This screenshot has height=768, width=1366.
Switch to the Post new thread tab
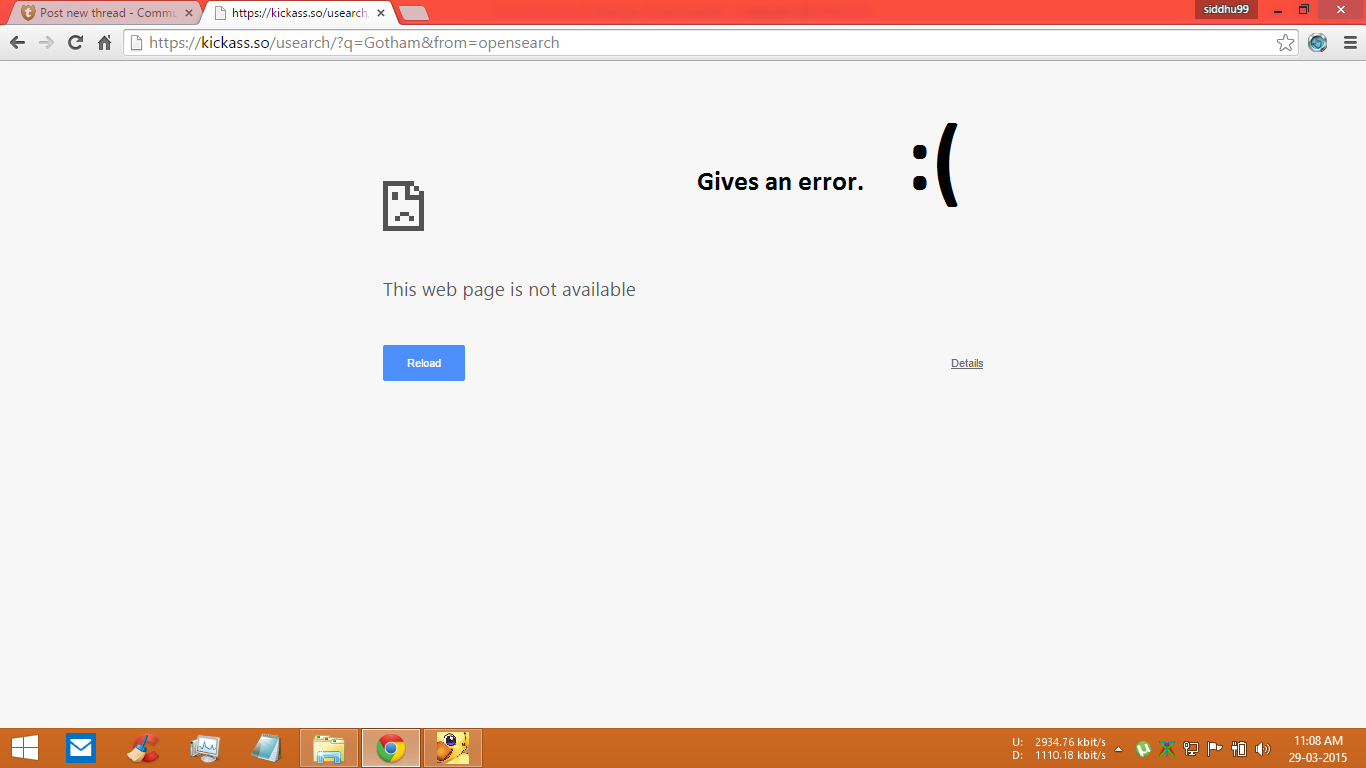100,14
